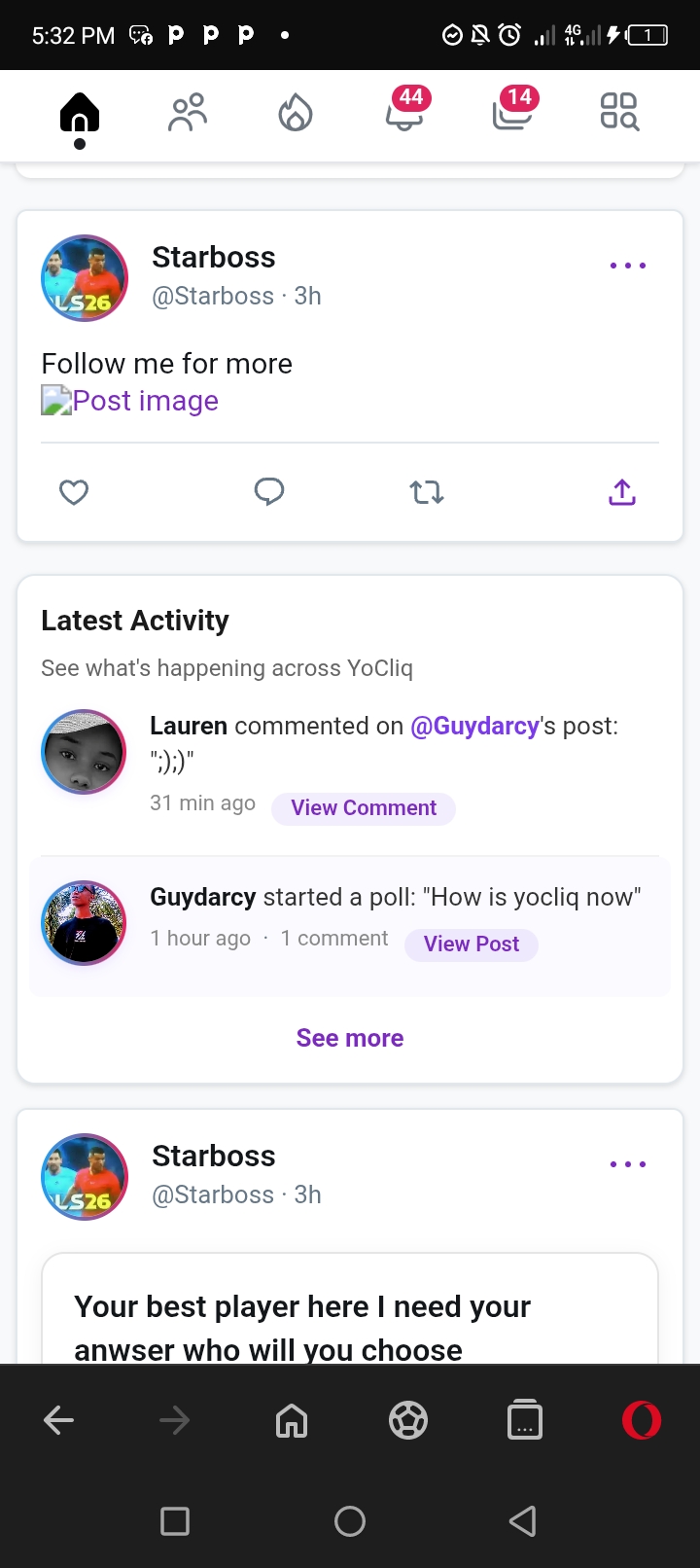Like Starboss's "Follow me for more" post

[x=74, y=493]
